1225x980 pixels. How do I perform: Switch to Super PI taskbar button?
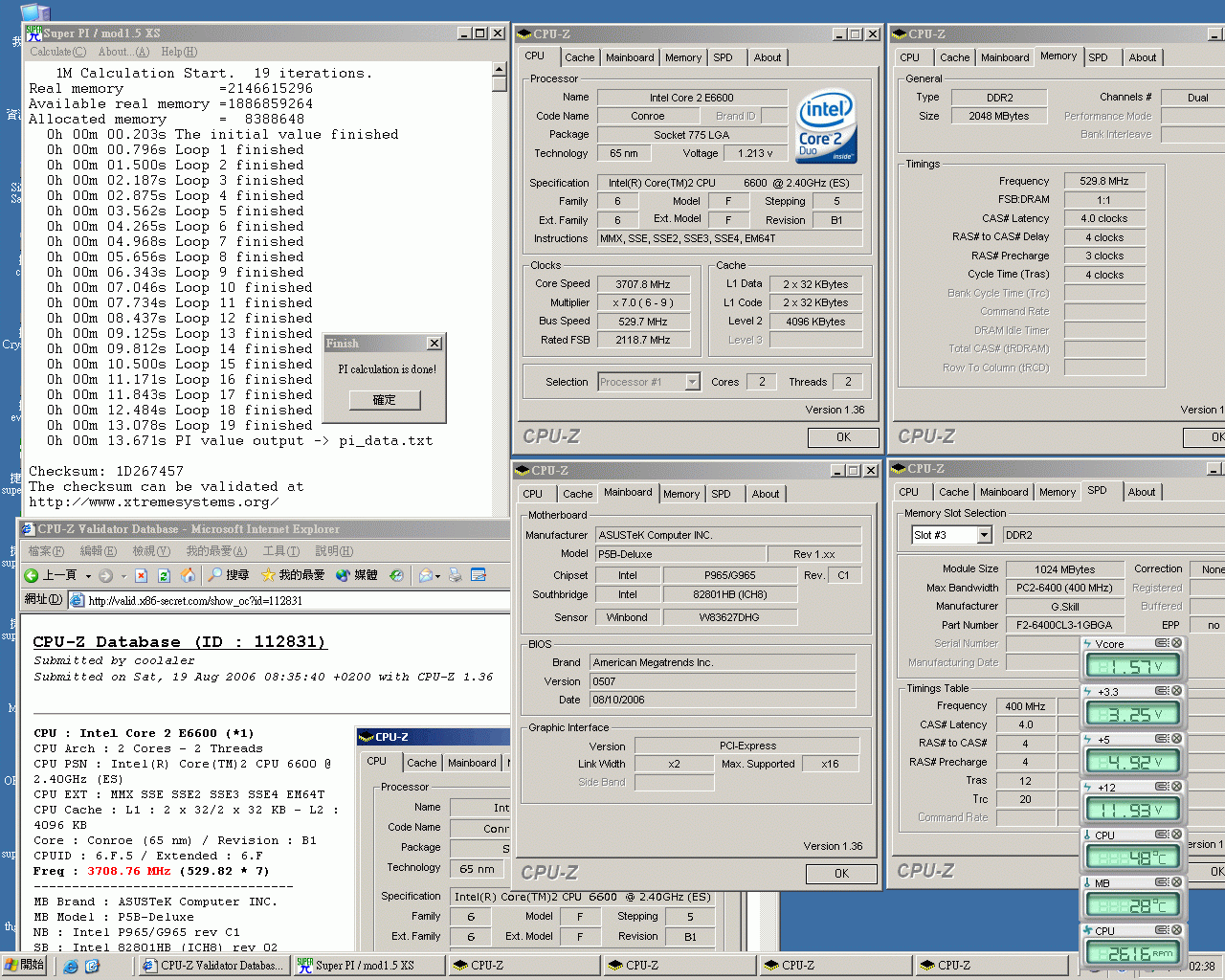coord(367,966)
